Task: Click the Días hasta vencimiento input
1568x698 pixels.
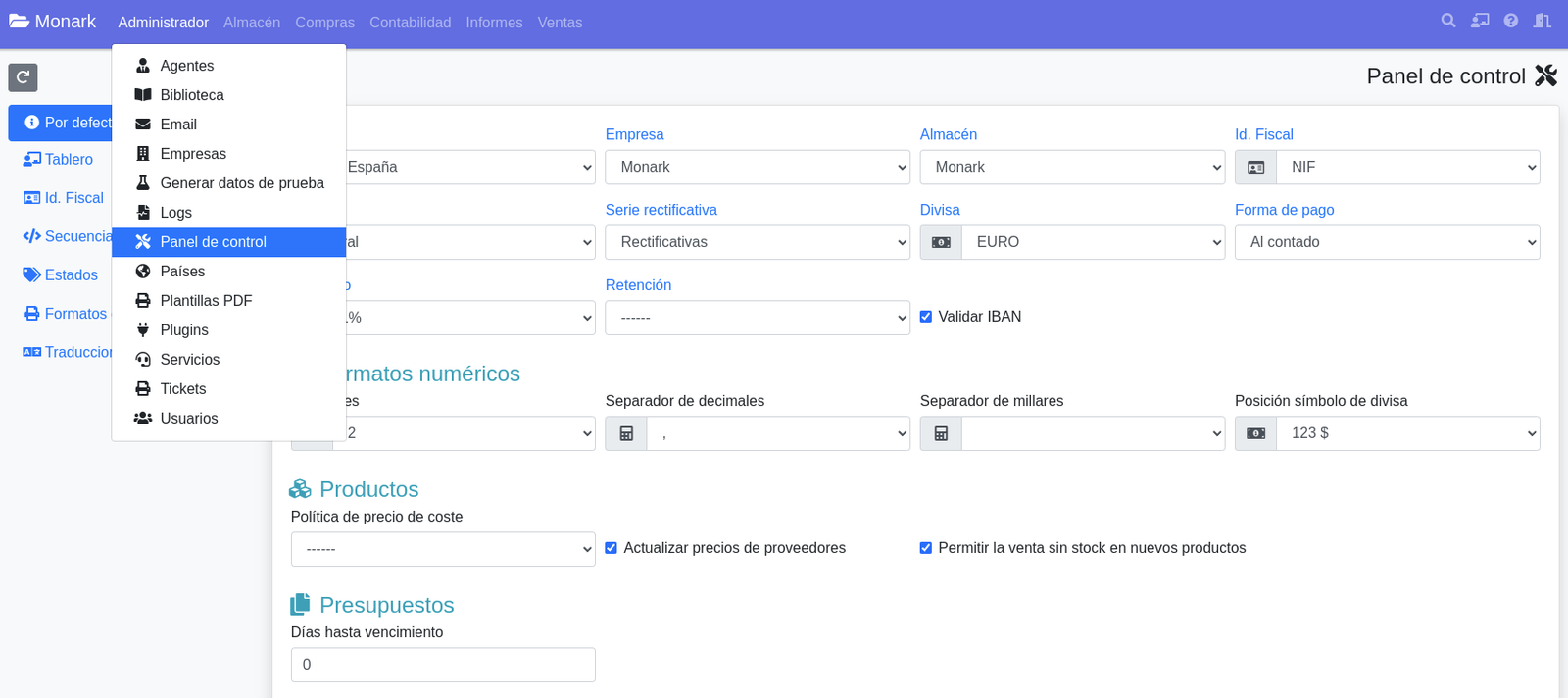Action: tap(443, 665)
